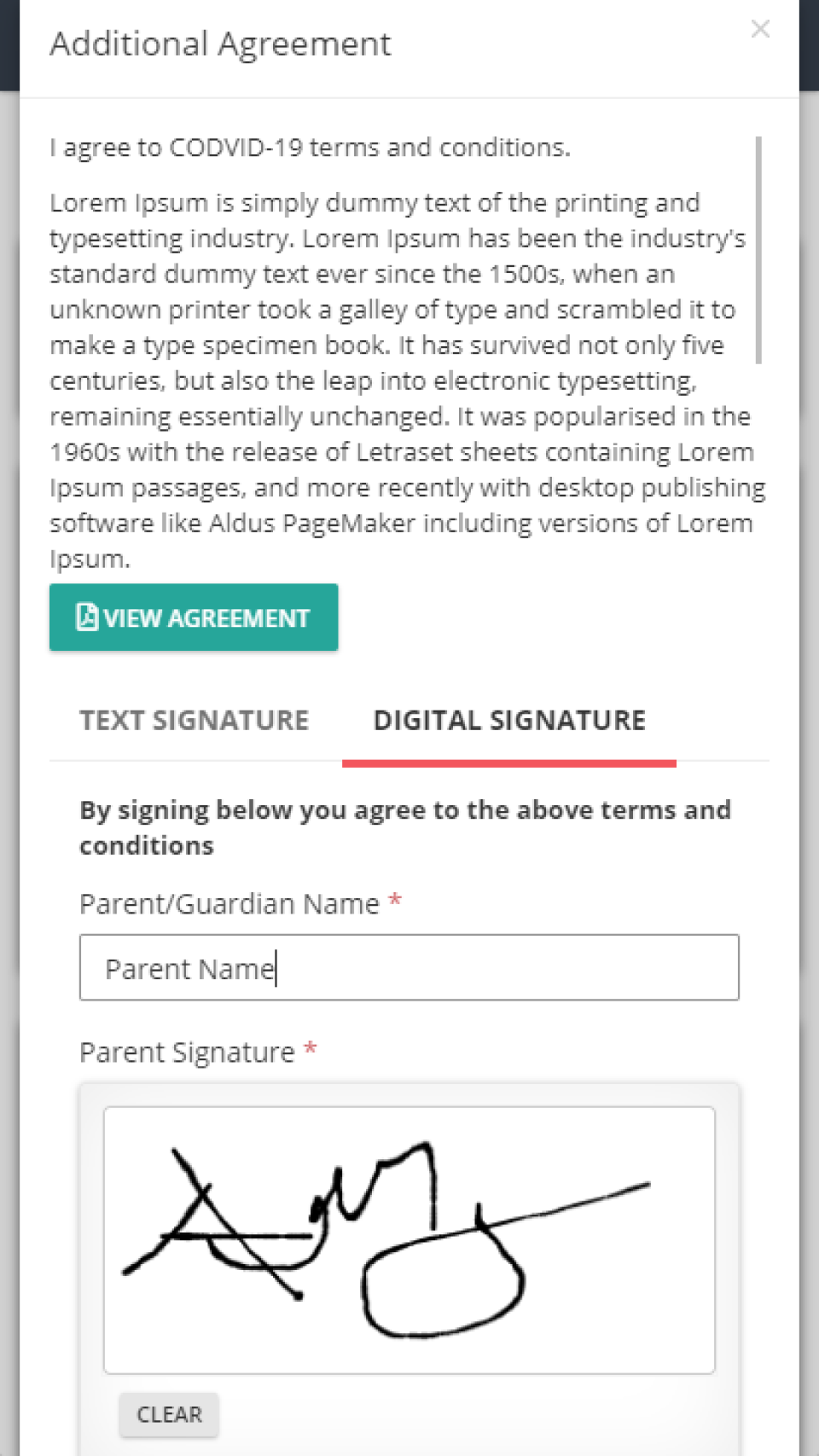The height and width of the screenshot is (1456, 819).
Task: Click inside the signature drawing canvas
Action: 409,1240
